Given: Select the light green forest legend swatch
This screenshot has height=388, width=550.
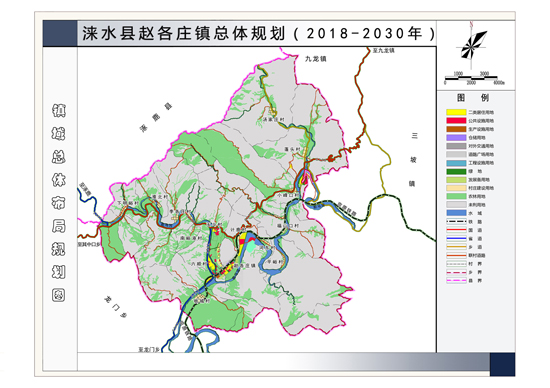Looking at the screenshot, I should pyautogui.click(x=456, y=196).
